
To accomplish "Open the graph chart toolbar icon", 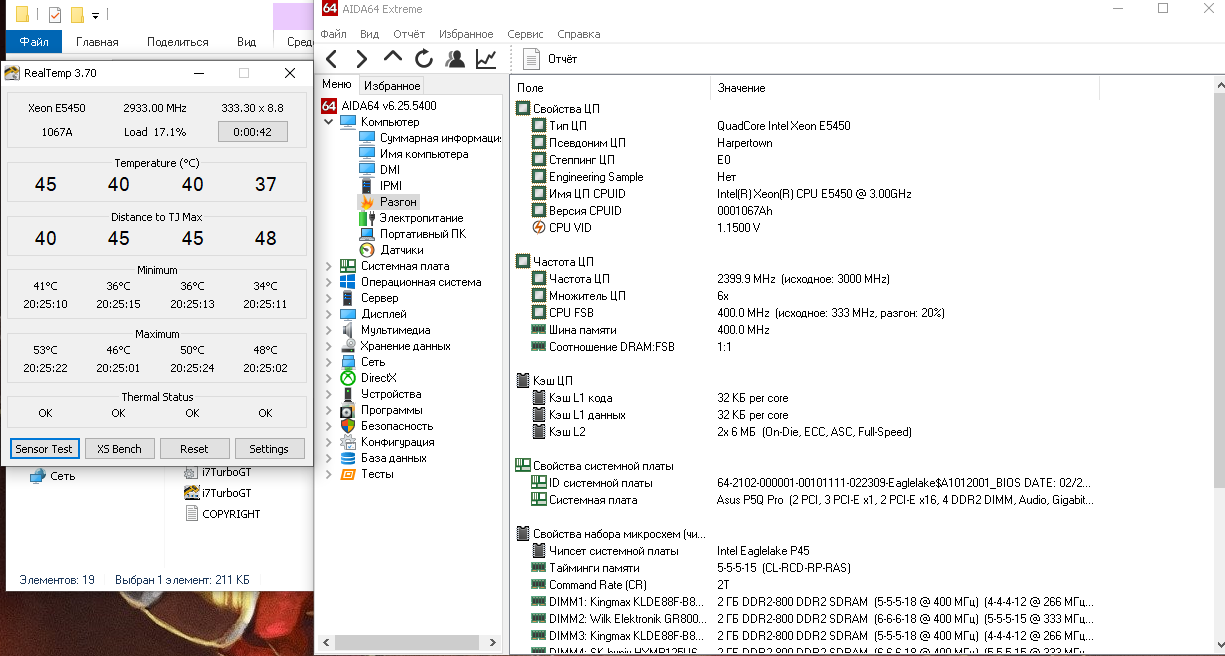I will click(x=486, y=59).
